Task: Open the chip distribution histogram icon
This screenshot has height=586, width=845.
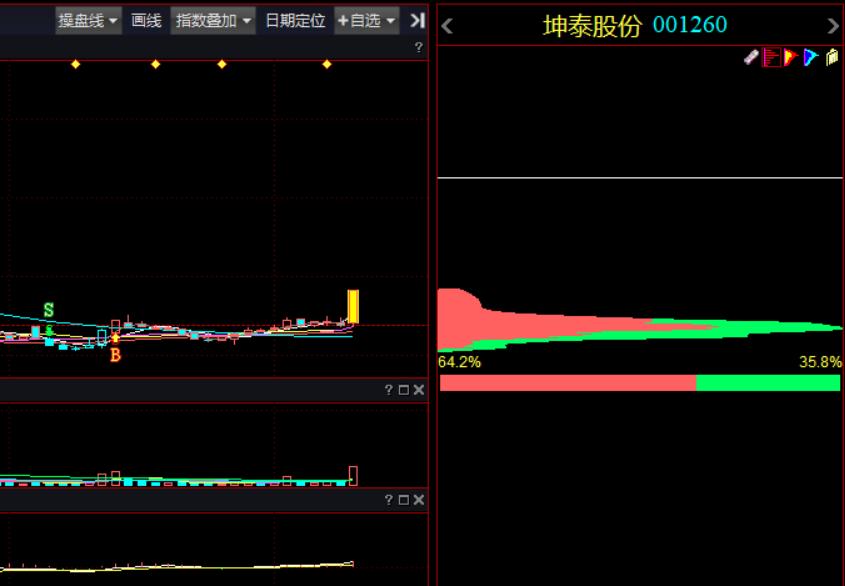Action: (771, 57)
